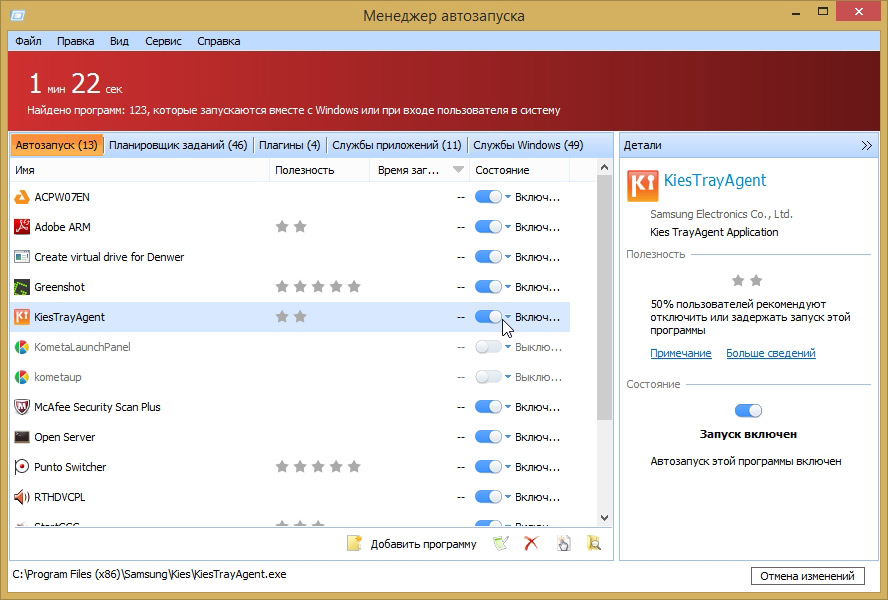This screenshot has width=888, height=600.
Task: Open state dropdown arrow for KometaLaunchPanel
Action: tap(508, 347)
